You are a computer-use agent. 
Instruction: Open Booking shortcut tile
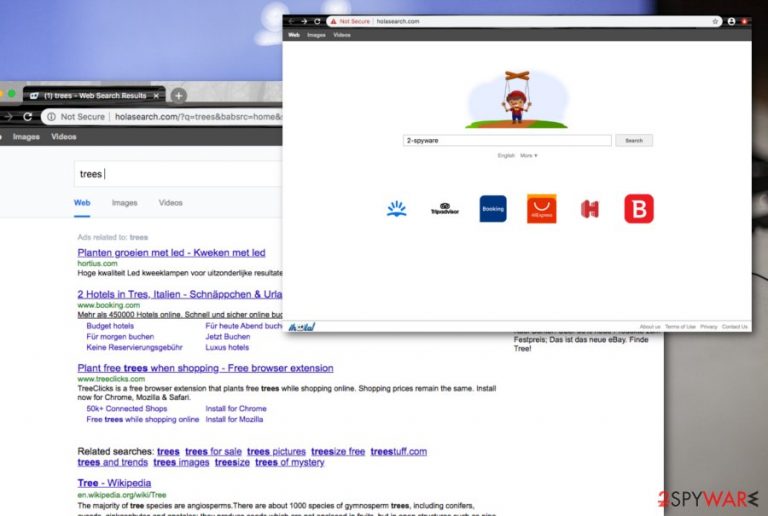tap(493, 209)
